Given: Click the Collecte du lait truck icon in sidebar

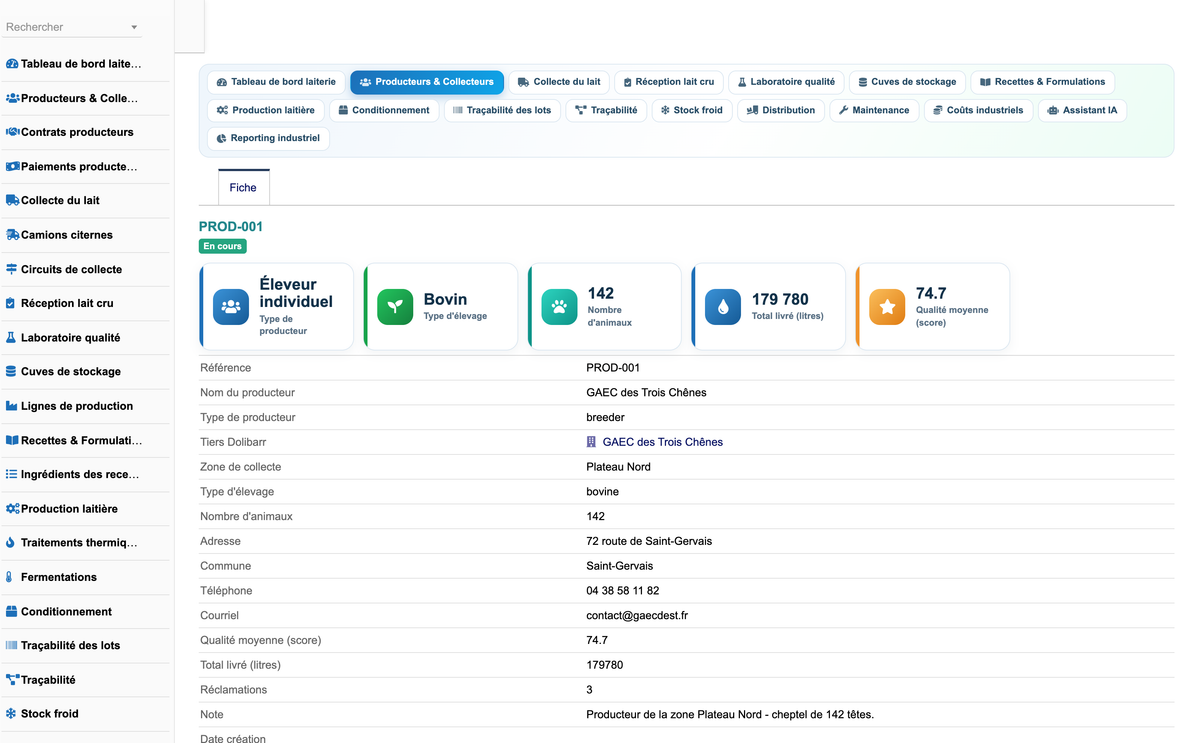Looking at the screenshot, I should pyautogui.click(x=12, y=200).
